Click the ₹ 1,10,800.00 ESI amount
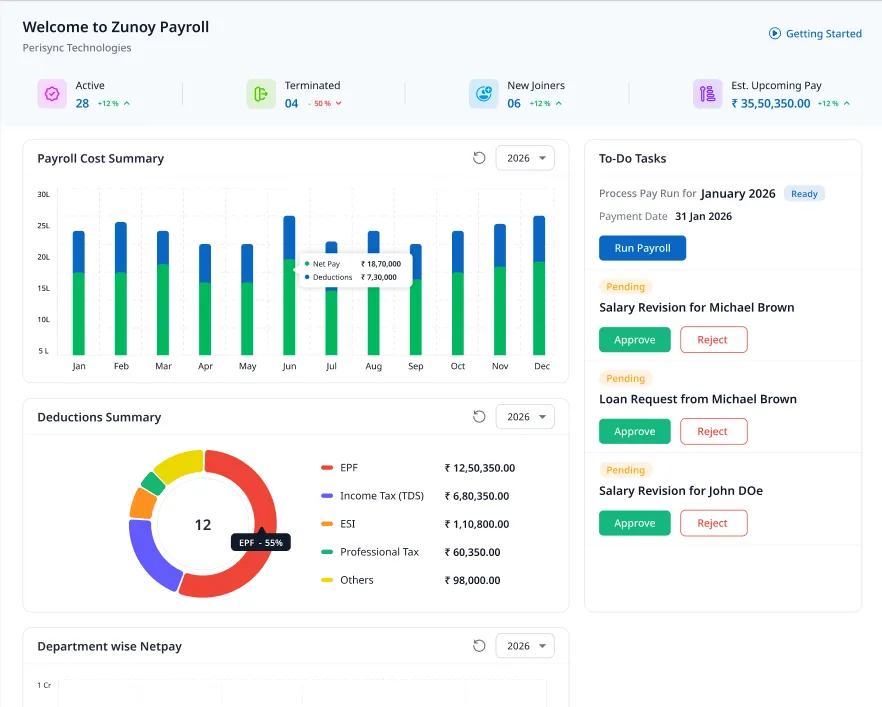The width and height of the screenshot is (882, 707). [477, 524]
